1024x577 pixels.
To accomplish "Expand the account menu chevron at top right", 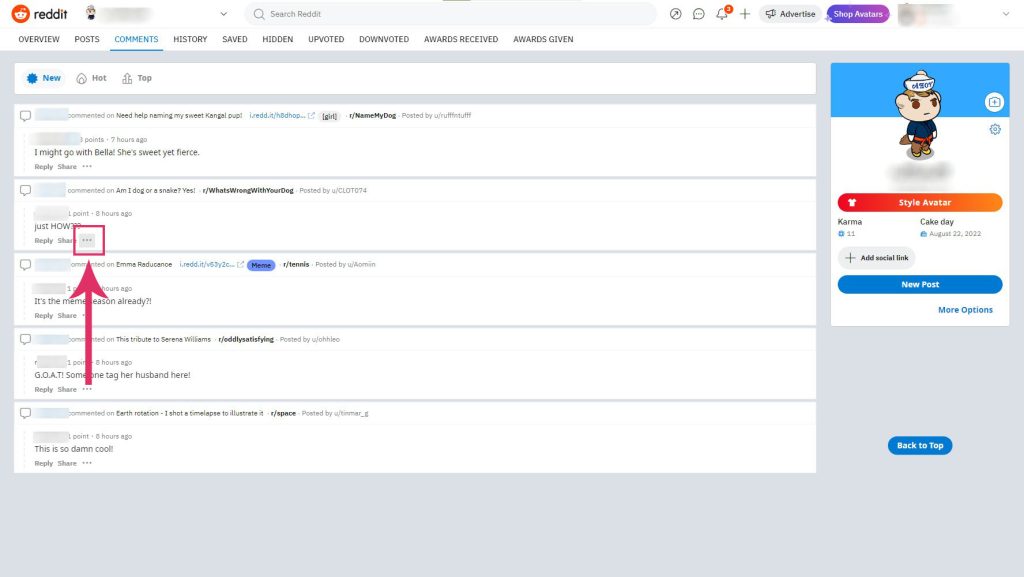I will pos(1006,14).
